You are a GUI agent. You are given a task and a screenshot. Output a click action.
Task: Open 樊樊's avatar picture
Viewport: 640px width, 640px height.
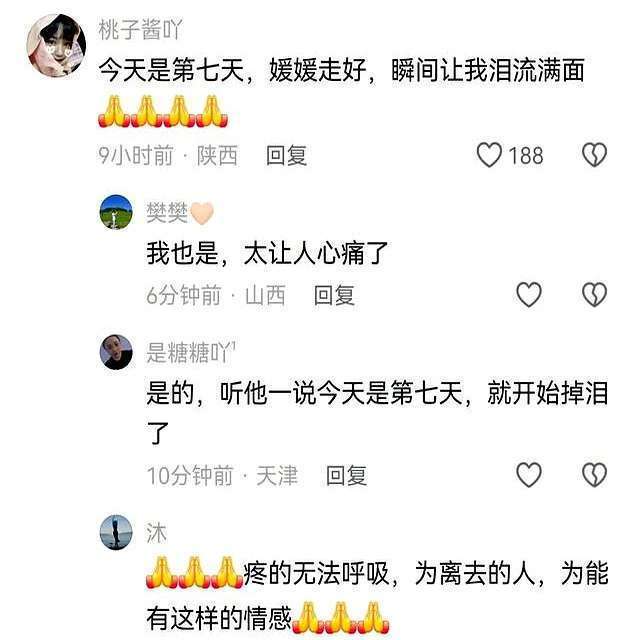pyautogui.click(x=116, y=212)
